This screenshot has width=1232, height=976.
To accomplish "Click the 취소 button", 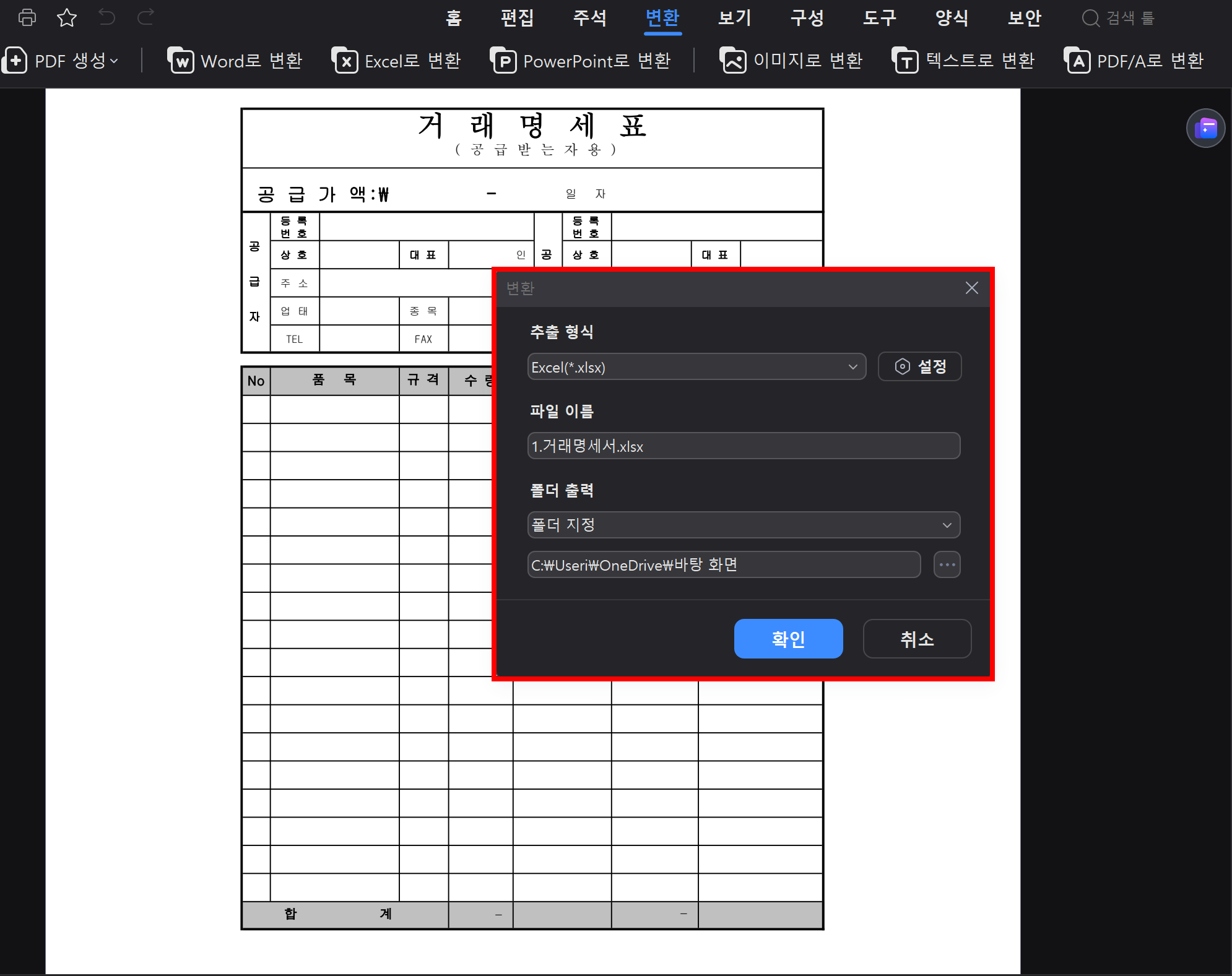I will coord(917,639).
